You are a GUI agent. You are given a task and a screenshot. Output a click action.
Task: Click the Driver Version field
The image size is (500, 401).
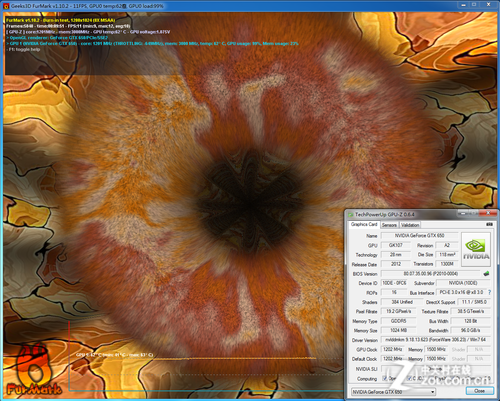coord(435,340)
